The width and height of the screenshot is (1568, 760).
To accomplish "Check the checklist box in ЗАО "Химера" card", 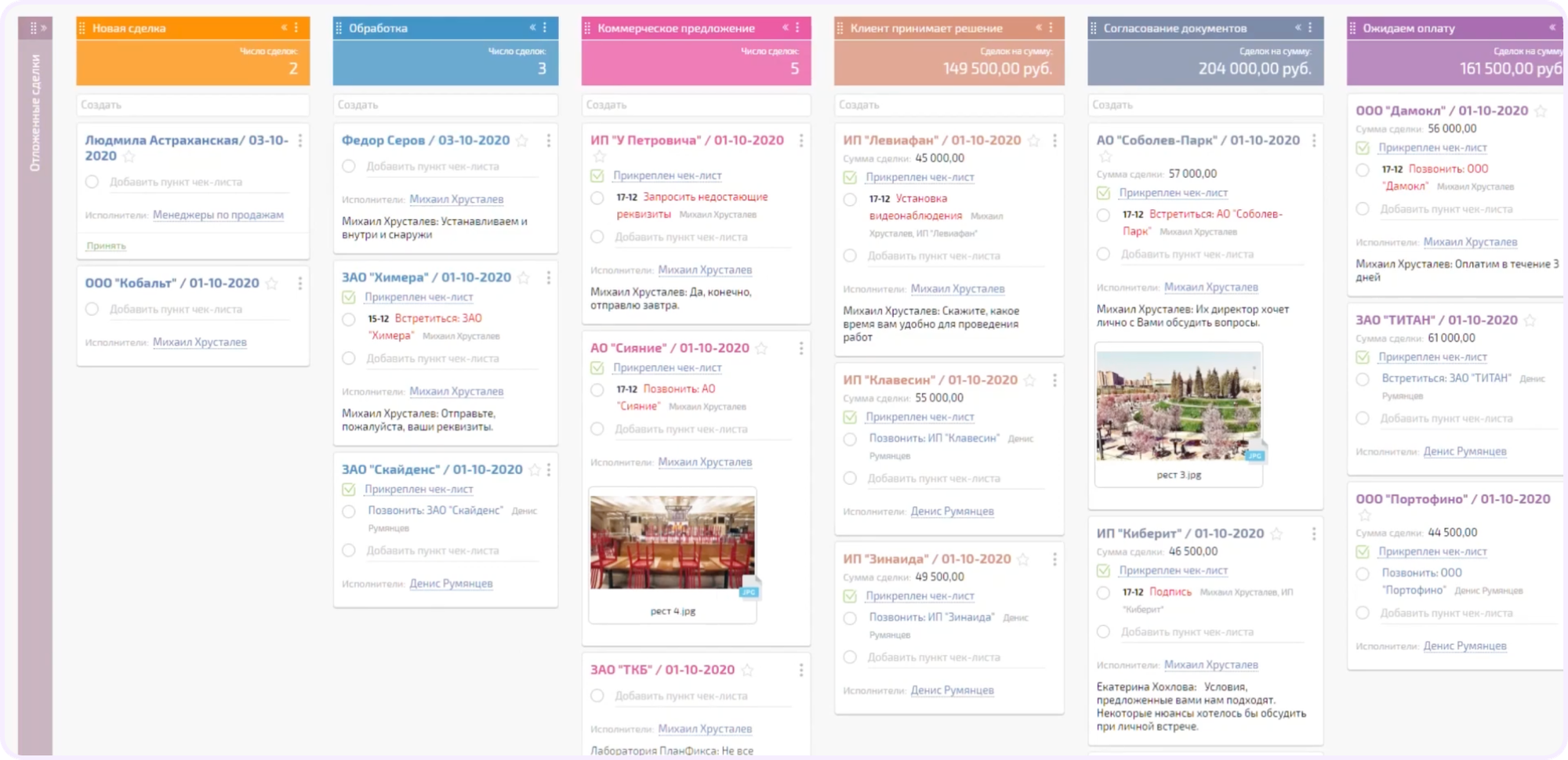I will pos(349,298).
